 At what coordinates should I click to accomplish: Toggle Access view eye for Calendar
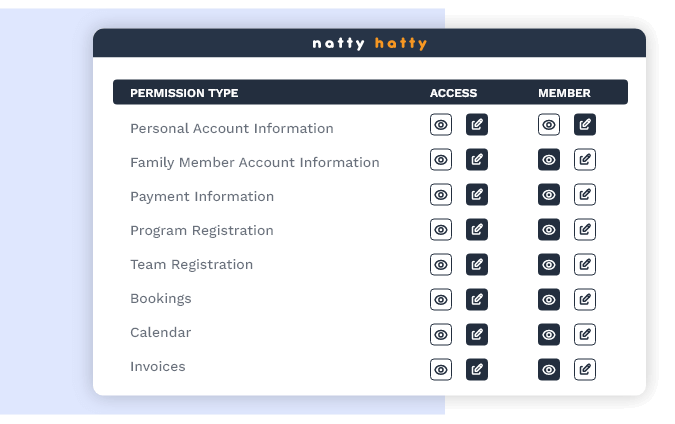pyautogui.click(x=441, y=334)
